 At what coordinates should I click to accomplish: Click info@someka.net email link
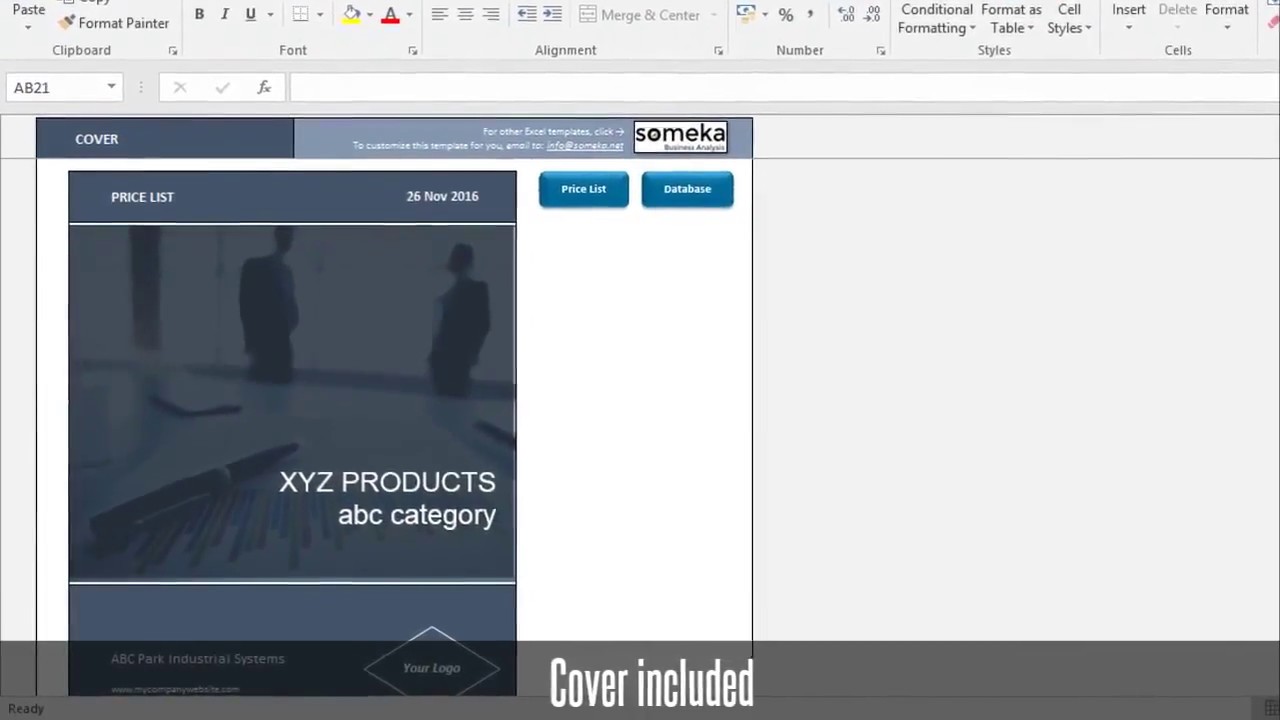[585, 146]
